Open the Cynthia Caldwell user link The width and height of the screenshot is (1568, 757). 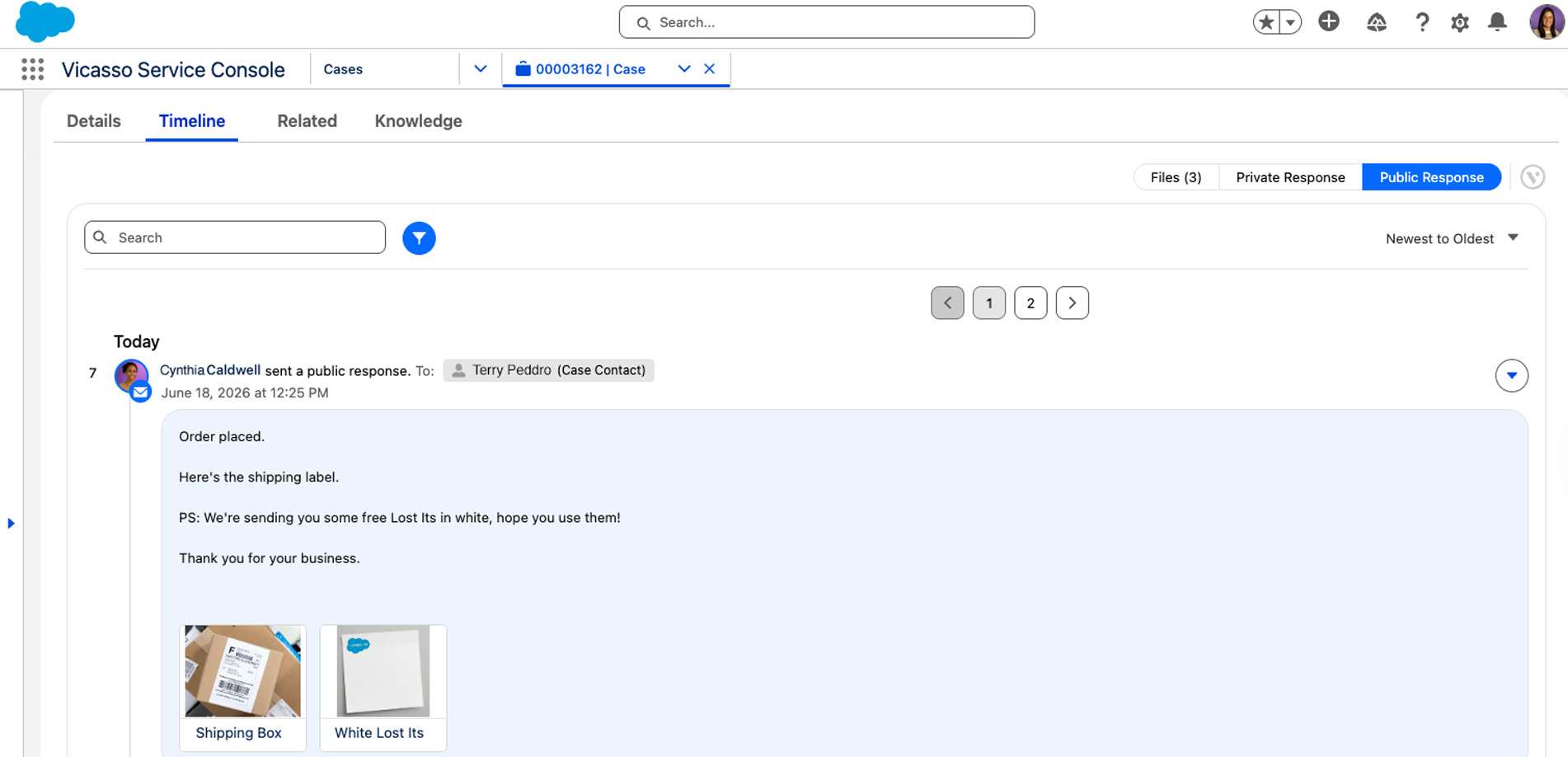click(x=210, y=370)
